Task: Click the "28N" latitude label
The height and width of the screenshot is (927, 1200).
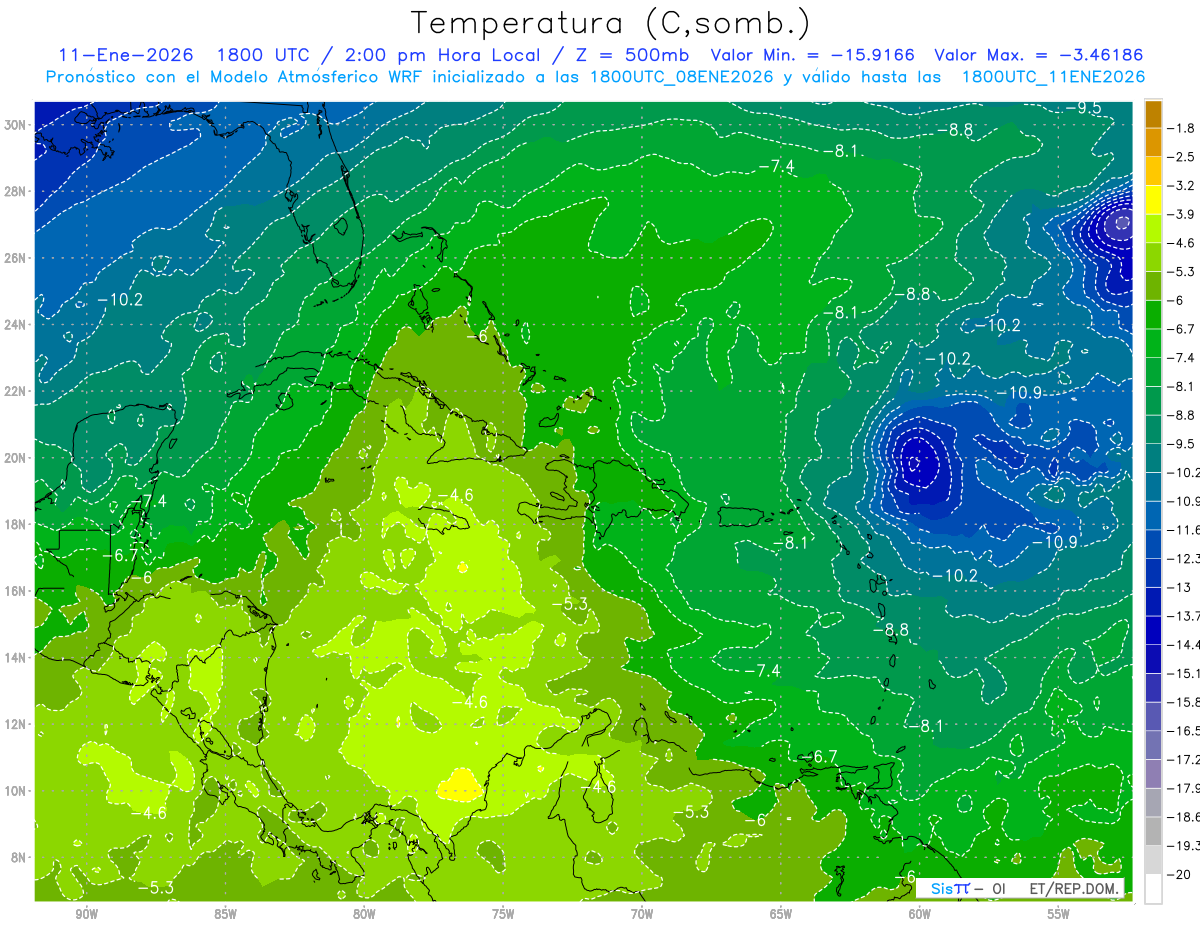Action: click(17, 191)
